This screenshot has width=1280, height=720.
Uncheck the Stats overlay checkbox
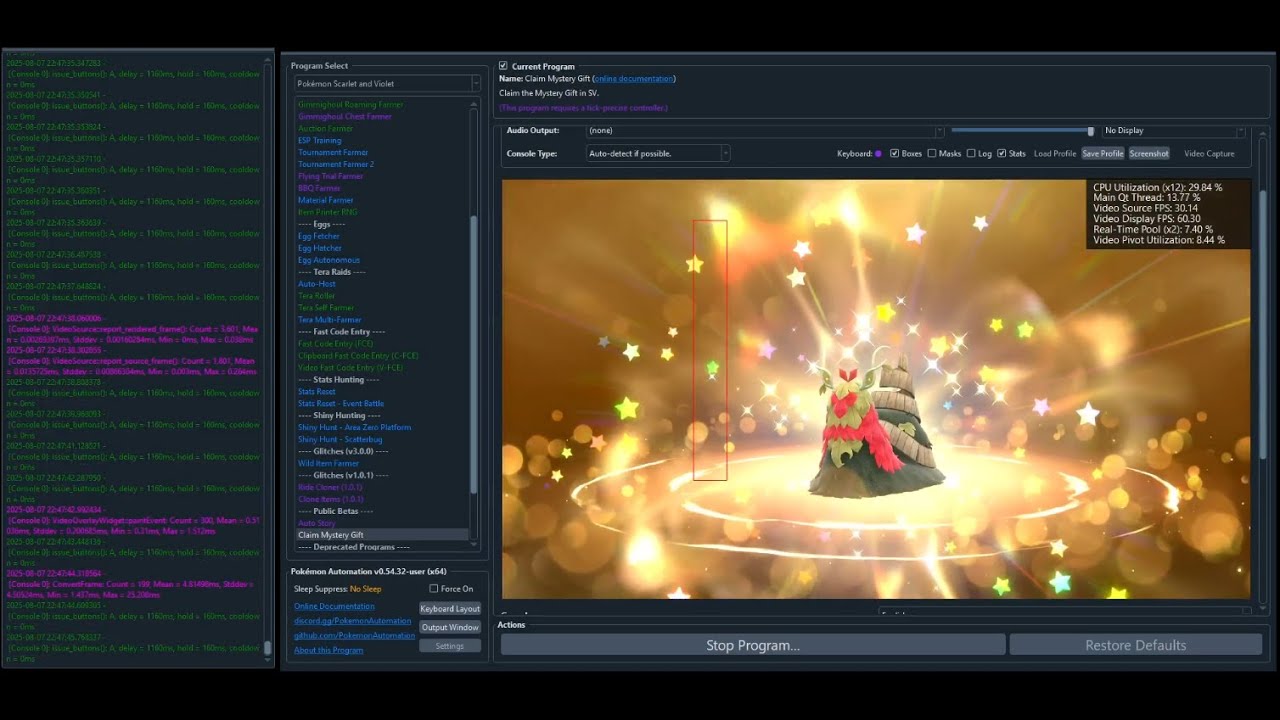[1001, 154]
